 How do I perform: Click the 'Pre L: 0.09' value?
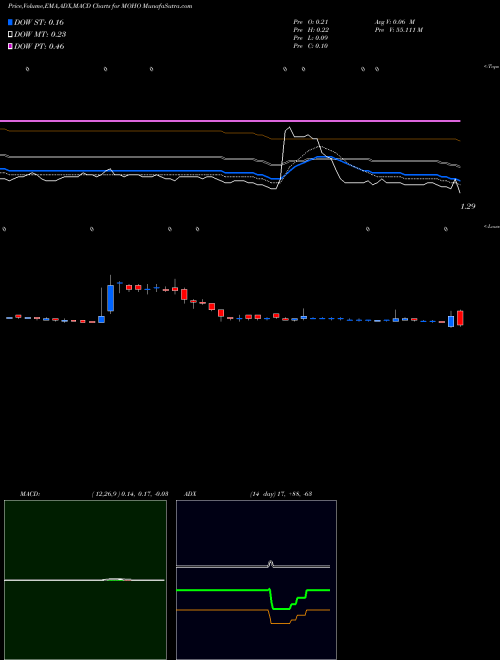(x=311, y=38)
